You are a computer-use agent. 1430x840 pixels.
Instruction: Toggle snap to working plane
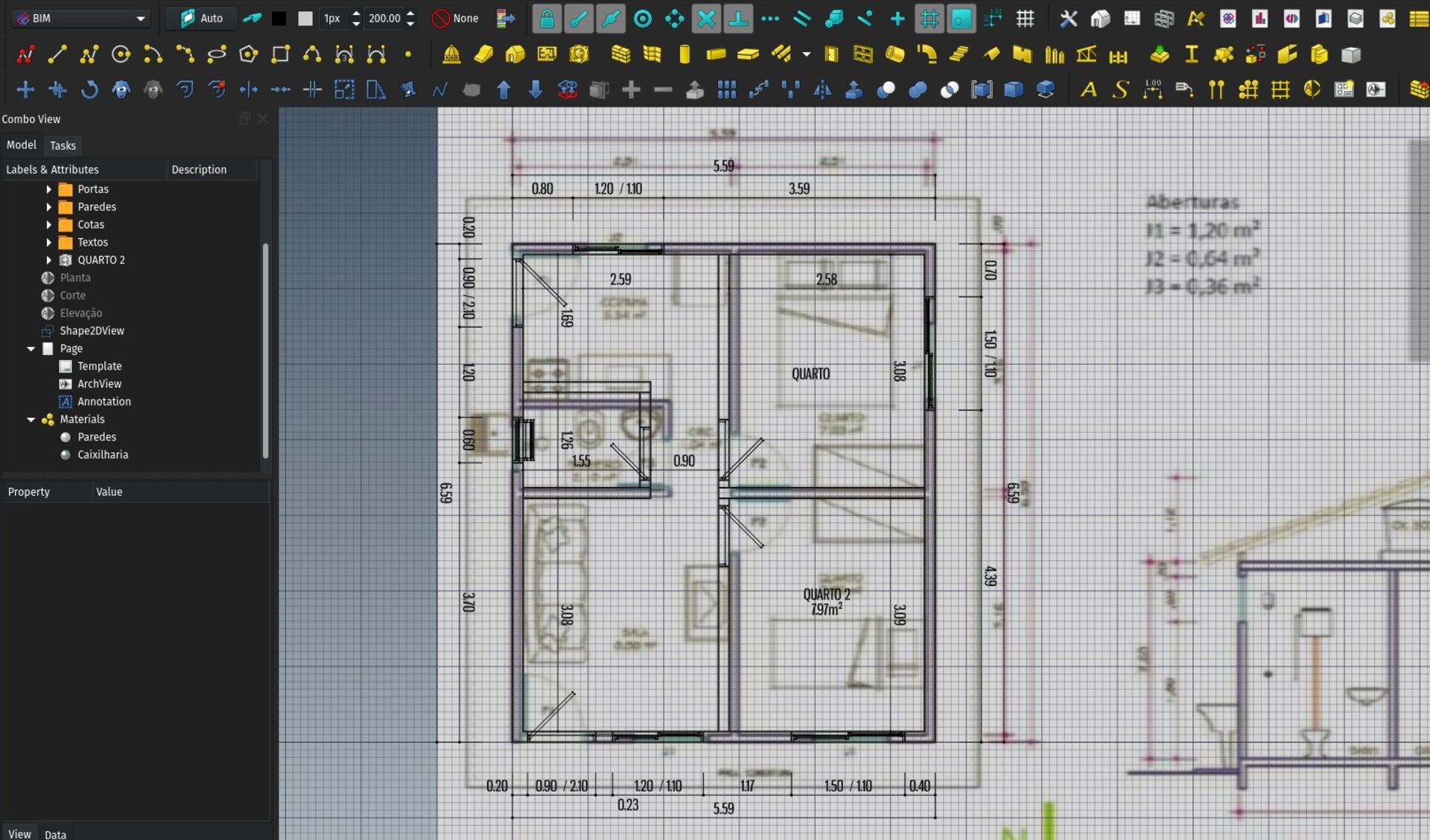(x=962, y=19)
